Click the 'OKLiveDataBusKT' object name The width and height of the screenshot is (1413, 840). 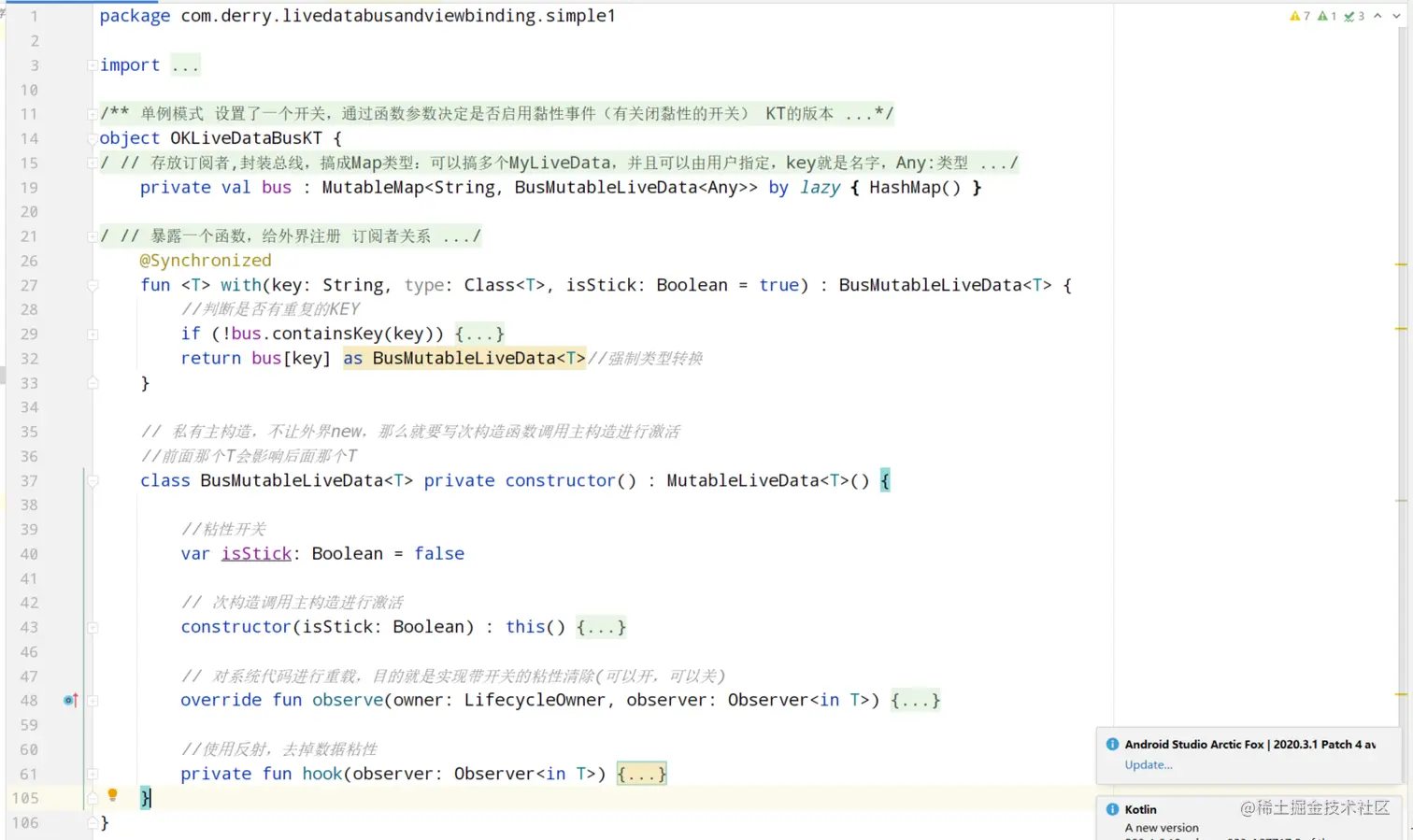[x=246, y=138]
